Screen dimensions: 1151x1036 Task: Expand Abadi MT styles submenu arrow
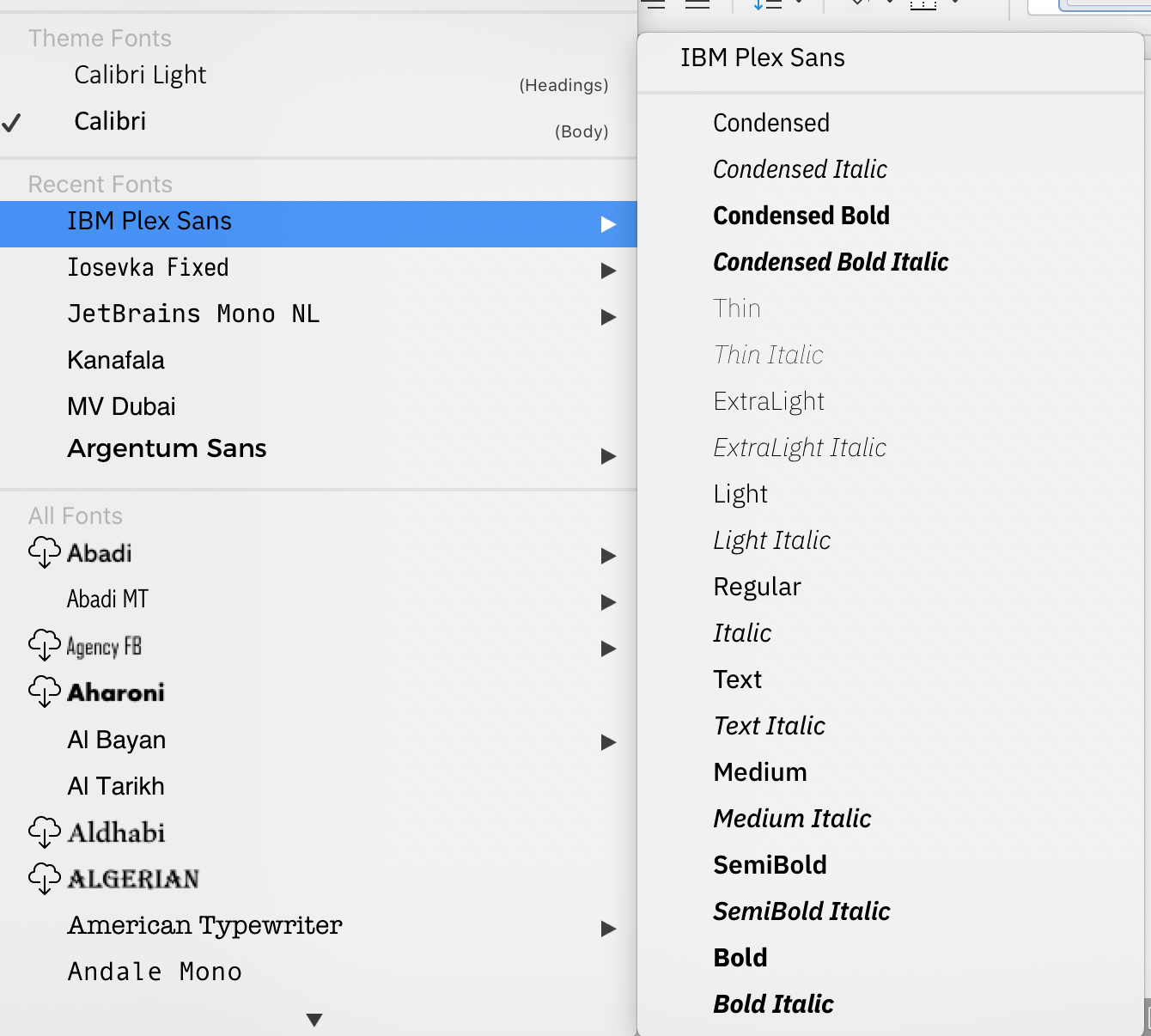[x=608, y=602]
